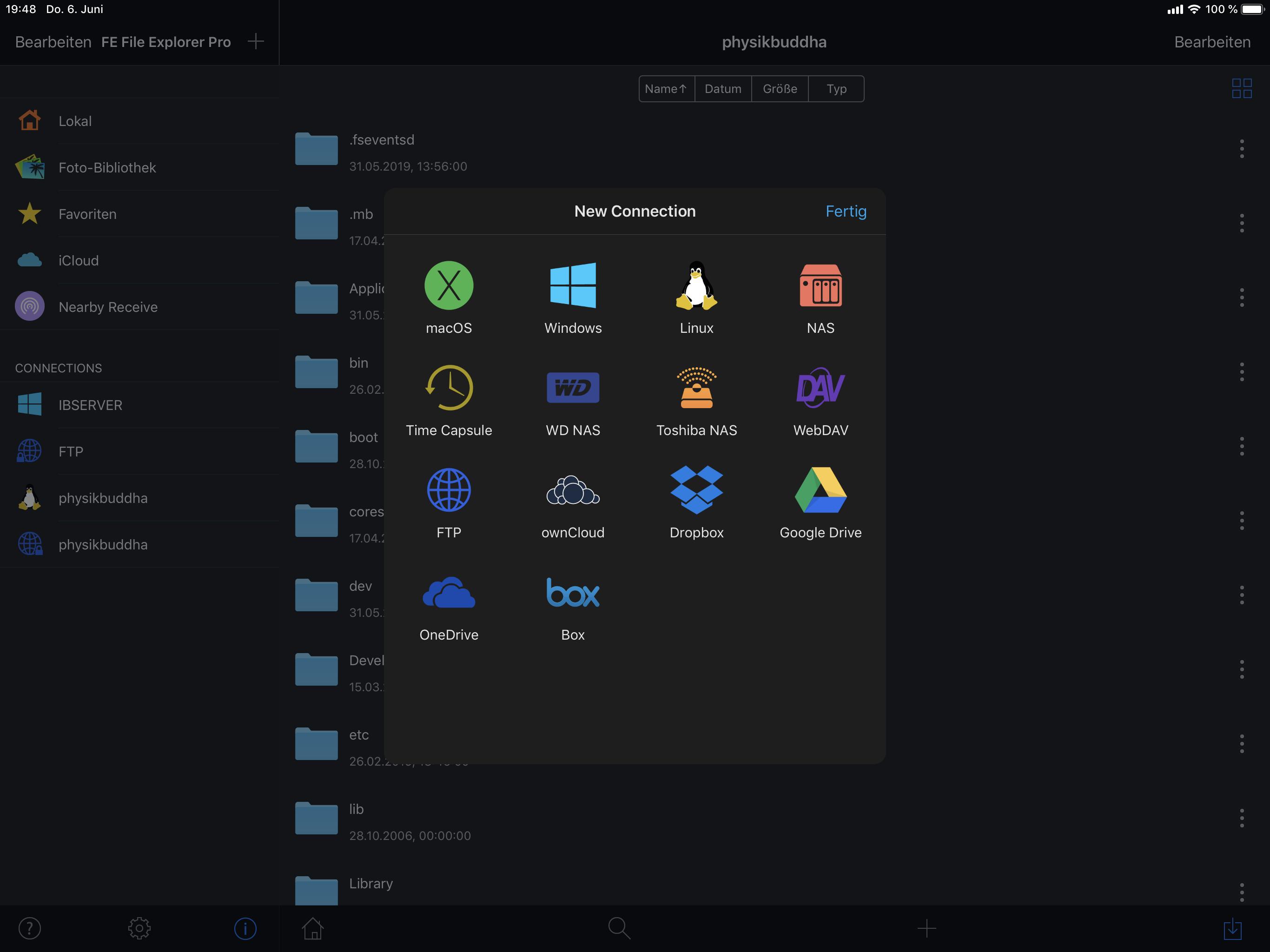Toggle Name ascending sort order
The width and height of the screenshot is (1270, 952).
pos(666,89)
